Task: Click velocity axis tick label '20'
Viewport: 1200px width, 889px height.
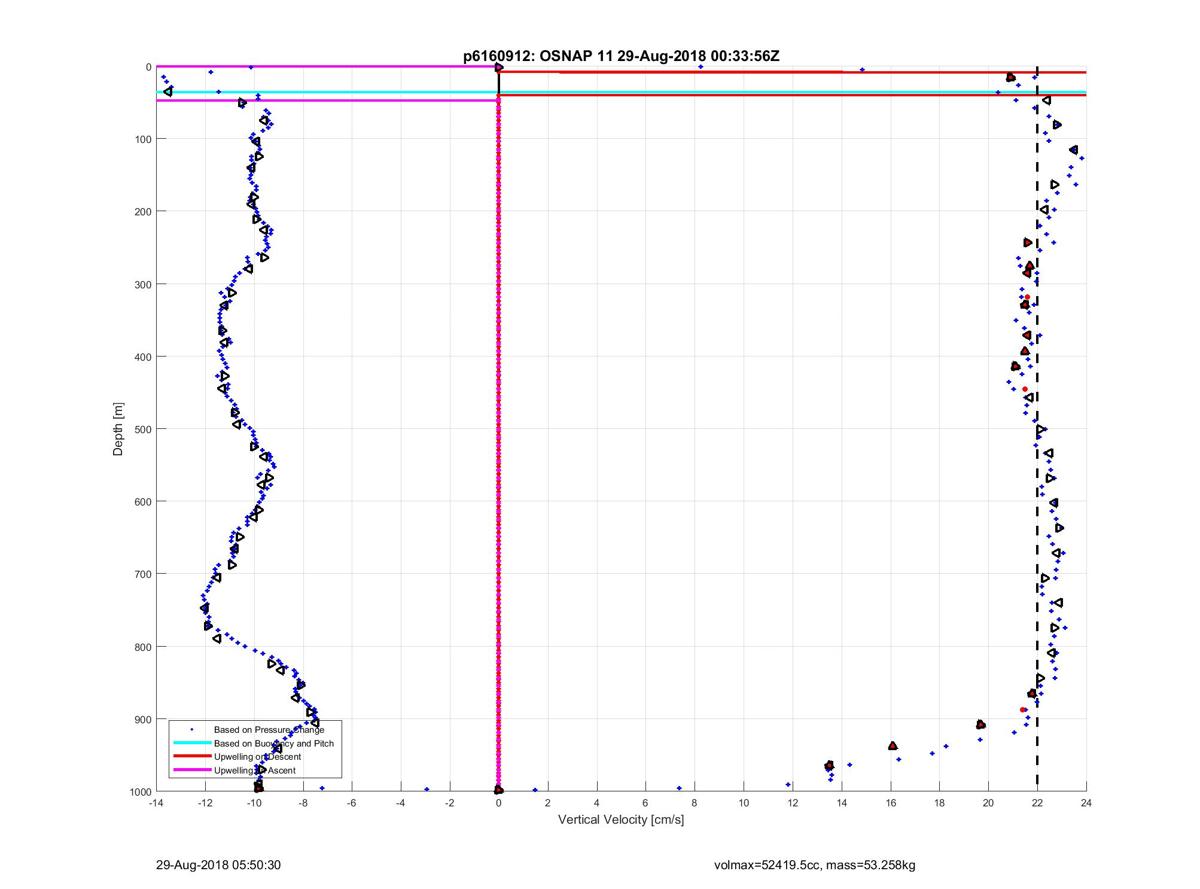Action: (988, 803)
